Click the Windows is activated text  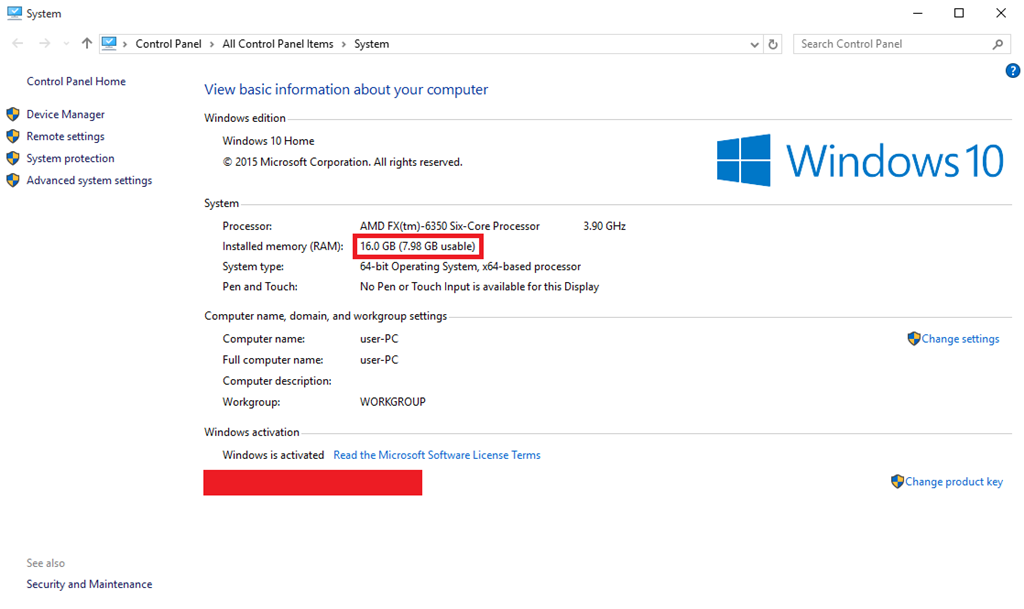click(x=273, y=455)
